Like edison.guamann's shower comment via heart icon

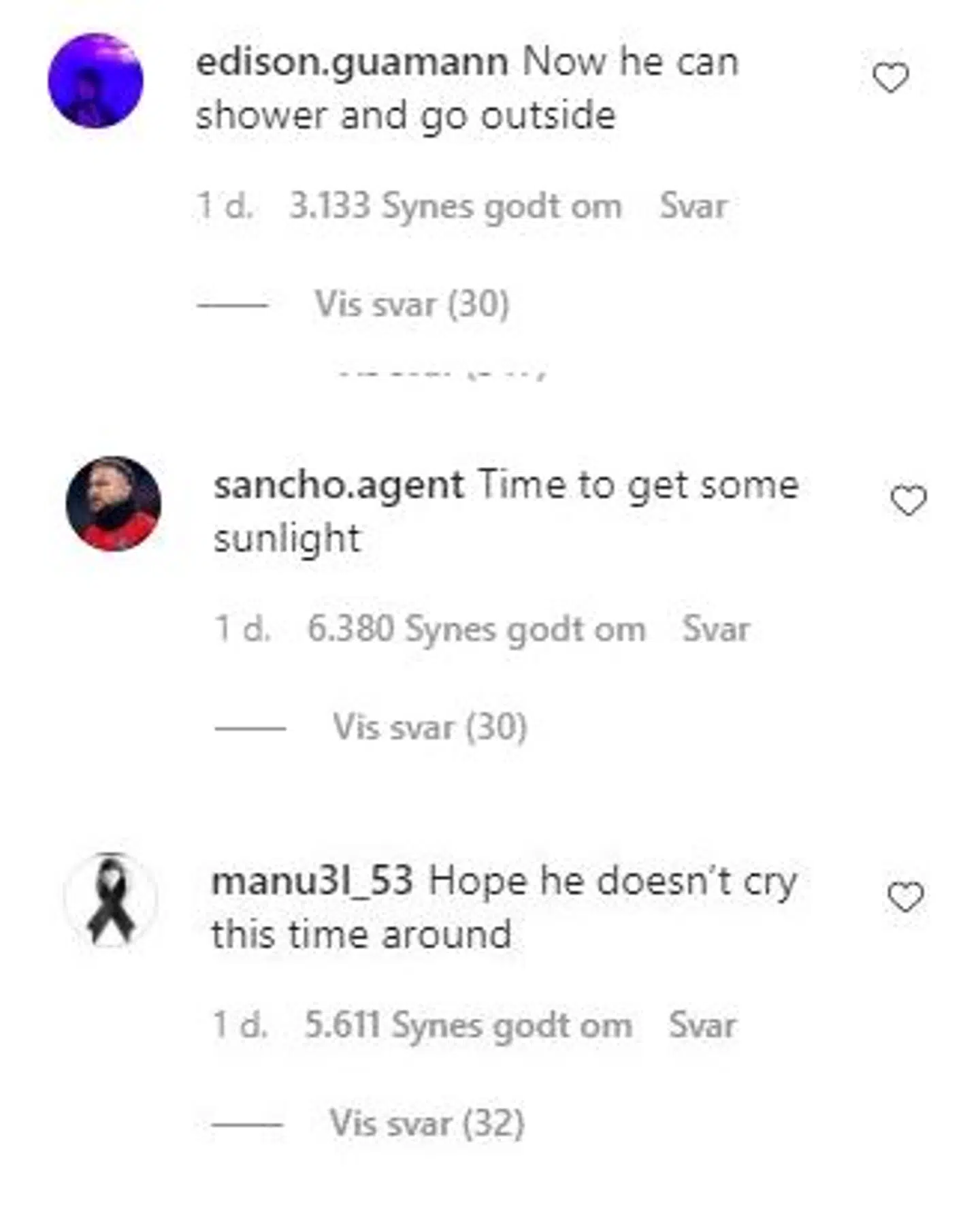tap(890, 78)
